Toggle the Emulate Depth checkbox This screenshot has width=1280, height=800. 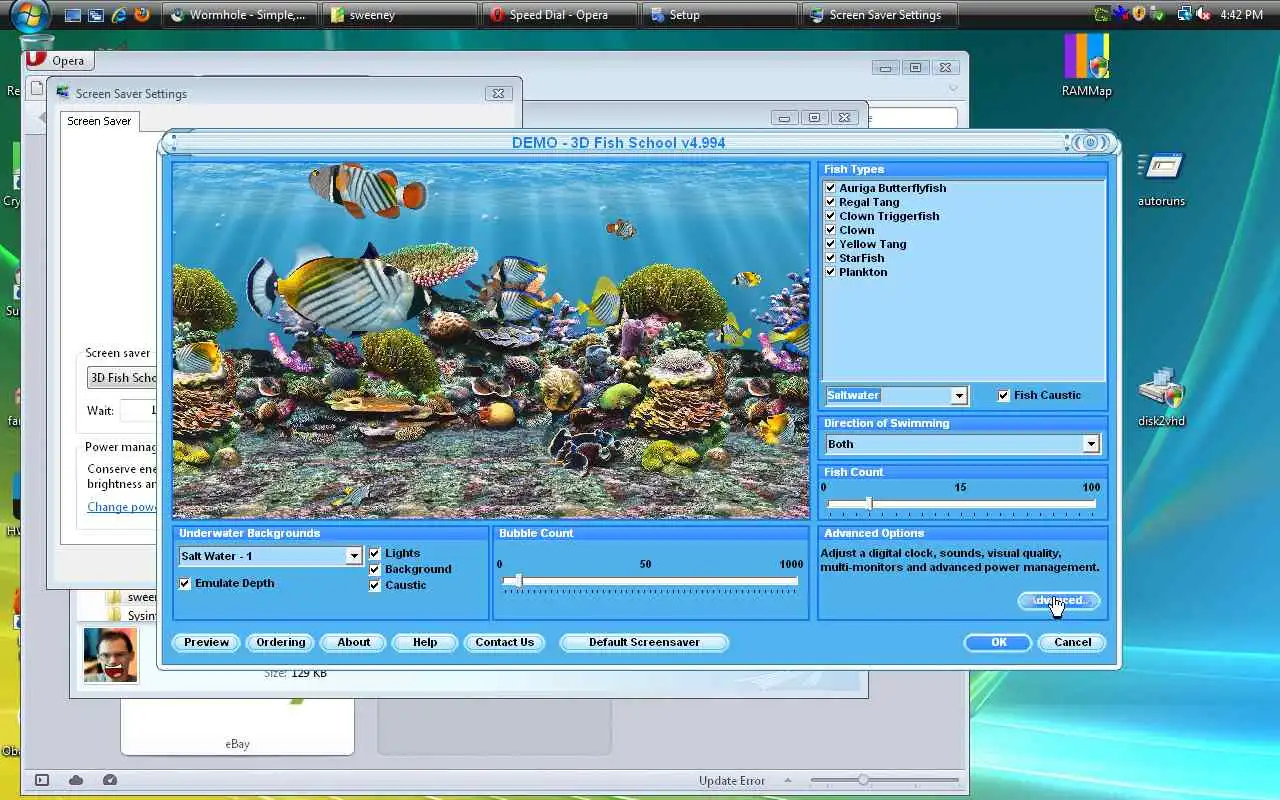tap(185, 583)
